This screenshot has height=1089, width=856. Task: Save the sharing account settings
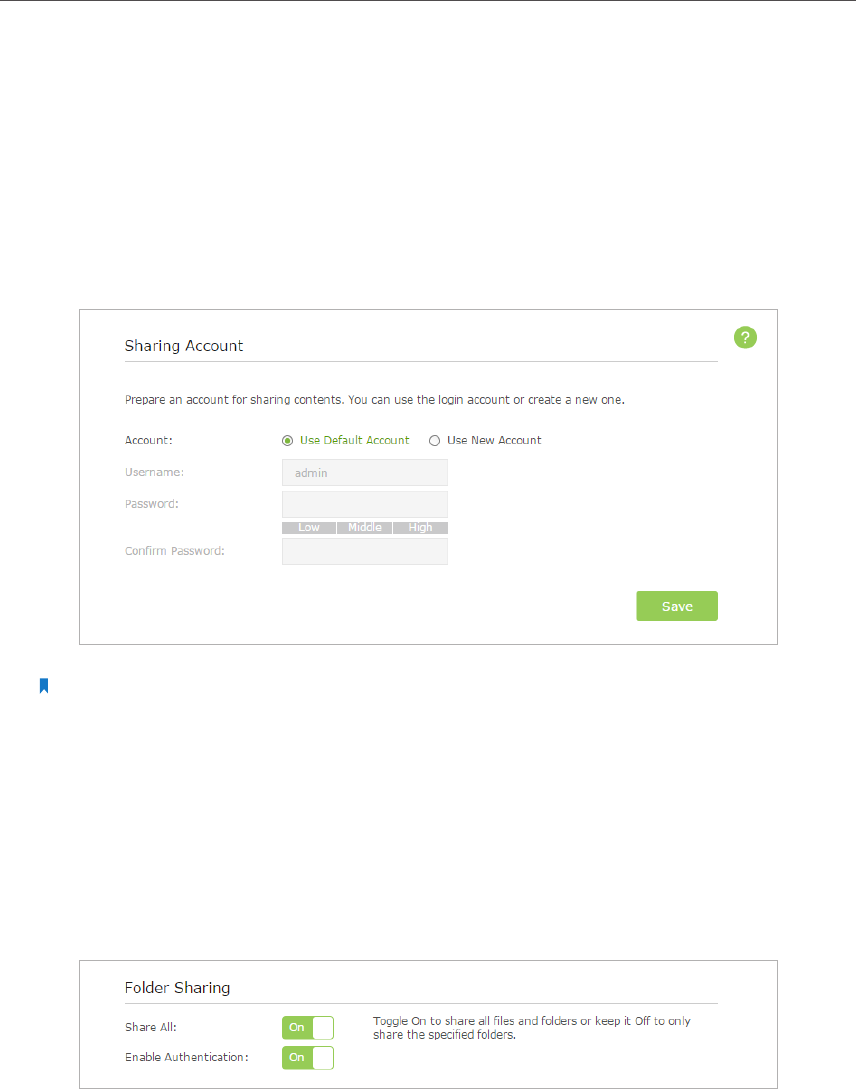(x=677, y=606)
